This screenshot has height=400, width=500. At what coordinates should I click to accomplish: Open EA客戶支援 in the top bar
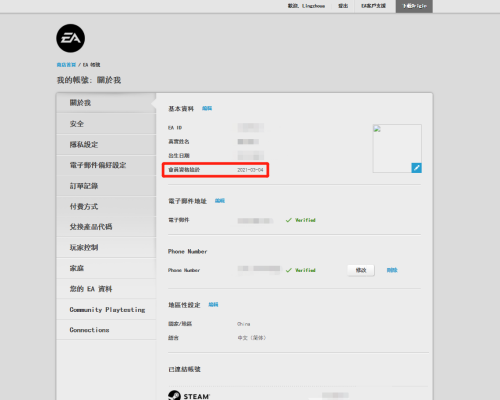pyautogui.click(x=373, y=6)
